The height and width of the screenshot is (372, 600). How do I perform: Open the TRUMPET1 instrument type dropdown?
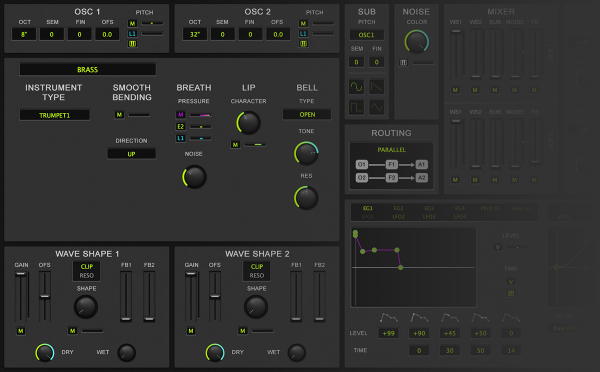tap(54, 115)
